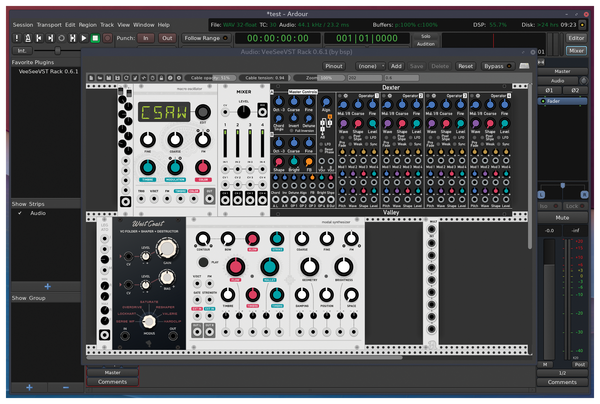The height and width of the screenshot is (404, 600).
Task: Open the Int. sync source dropdown
Action: (x=22, y=50)
